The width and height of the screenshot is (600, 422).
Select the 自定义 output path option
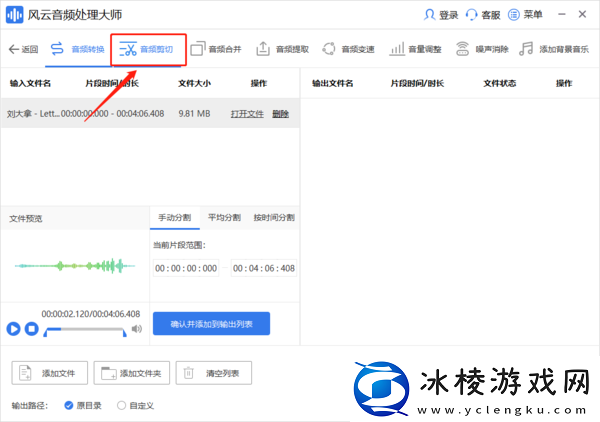point(135,406)
